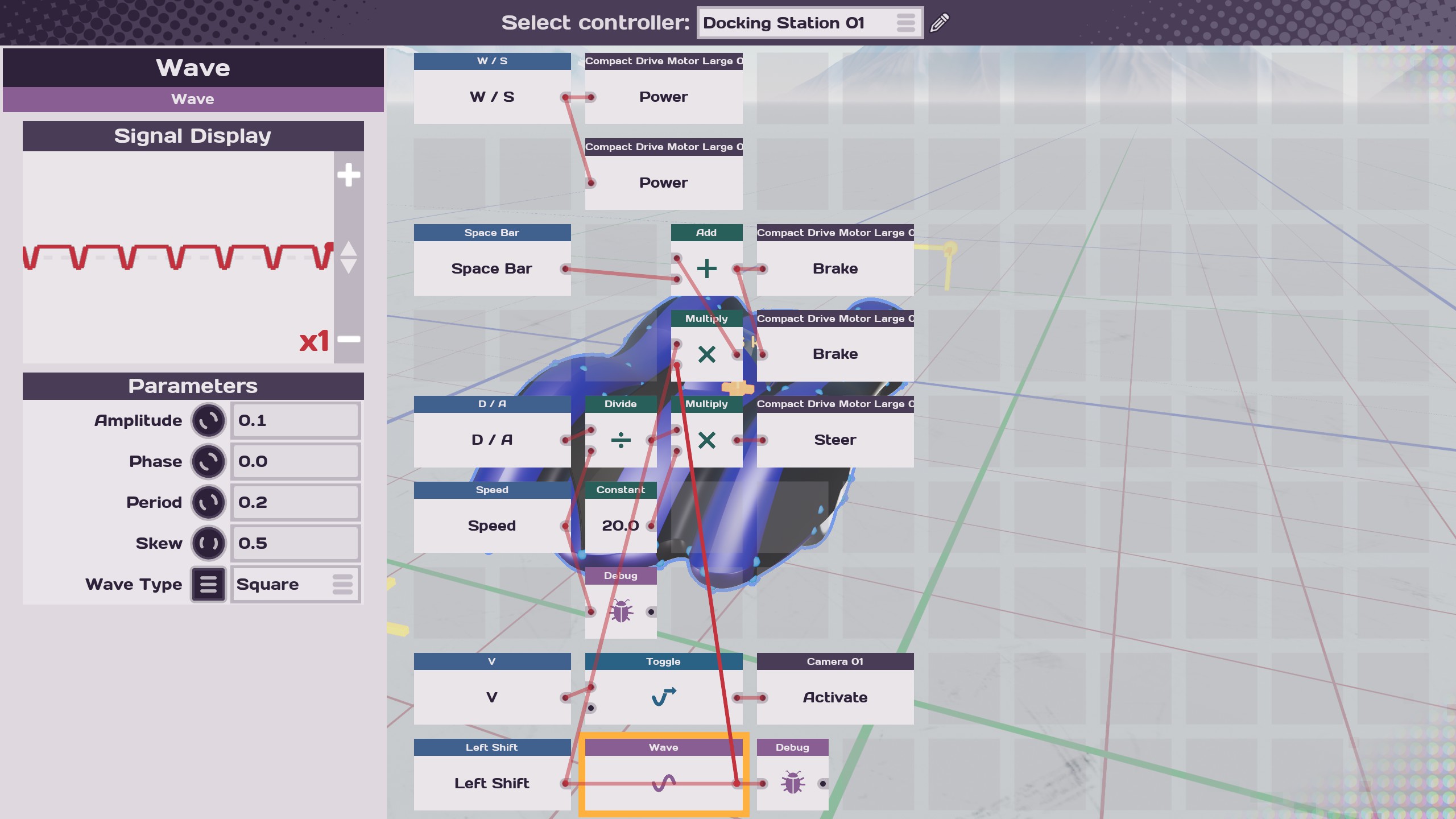
Task: Select the Wave subheading tab
Action: pos(193,99)
